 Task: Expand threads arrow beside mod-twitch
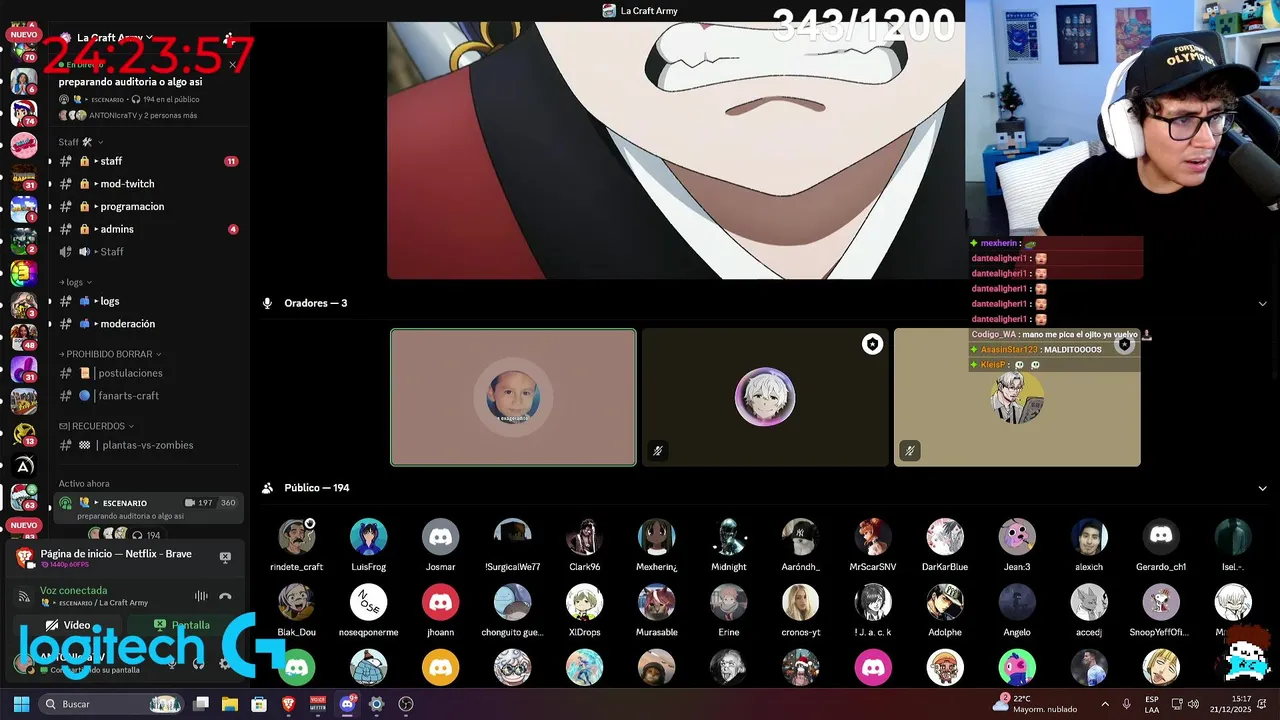(x=97, y=184)
